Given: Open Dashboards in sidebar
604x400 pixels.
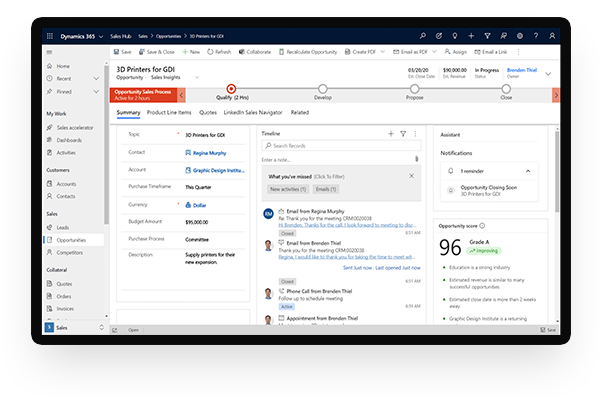Looking at the screenshot, I should click(69, 140).
